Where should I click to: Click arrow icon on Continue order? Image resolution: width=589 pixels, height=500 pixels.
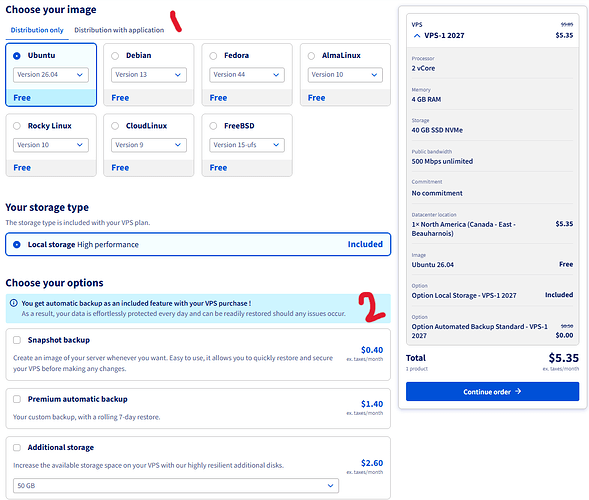[x=518, y=391]
